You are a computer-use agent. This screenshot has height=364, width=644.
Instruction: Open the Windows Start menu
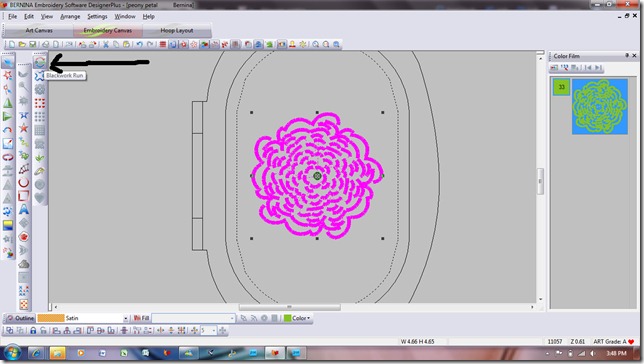click(x=12, y=353)
